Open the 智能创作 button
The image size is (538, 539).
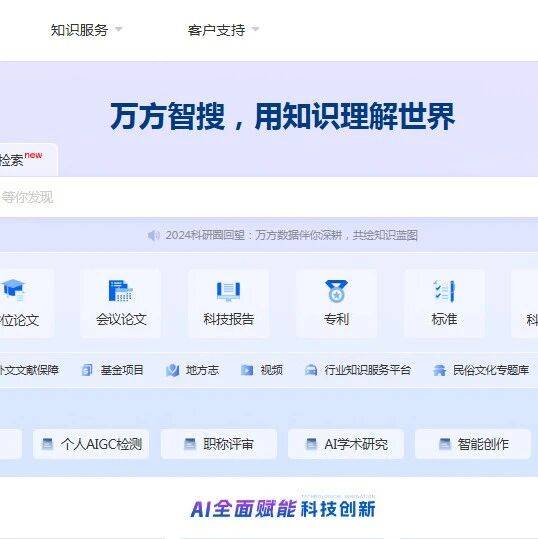(473, 444)
